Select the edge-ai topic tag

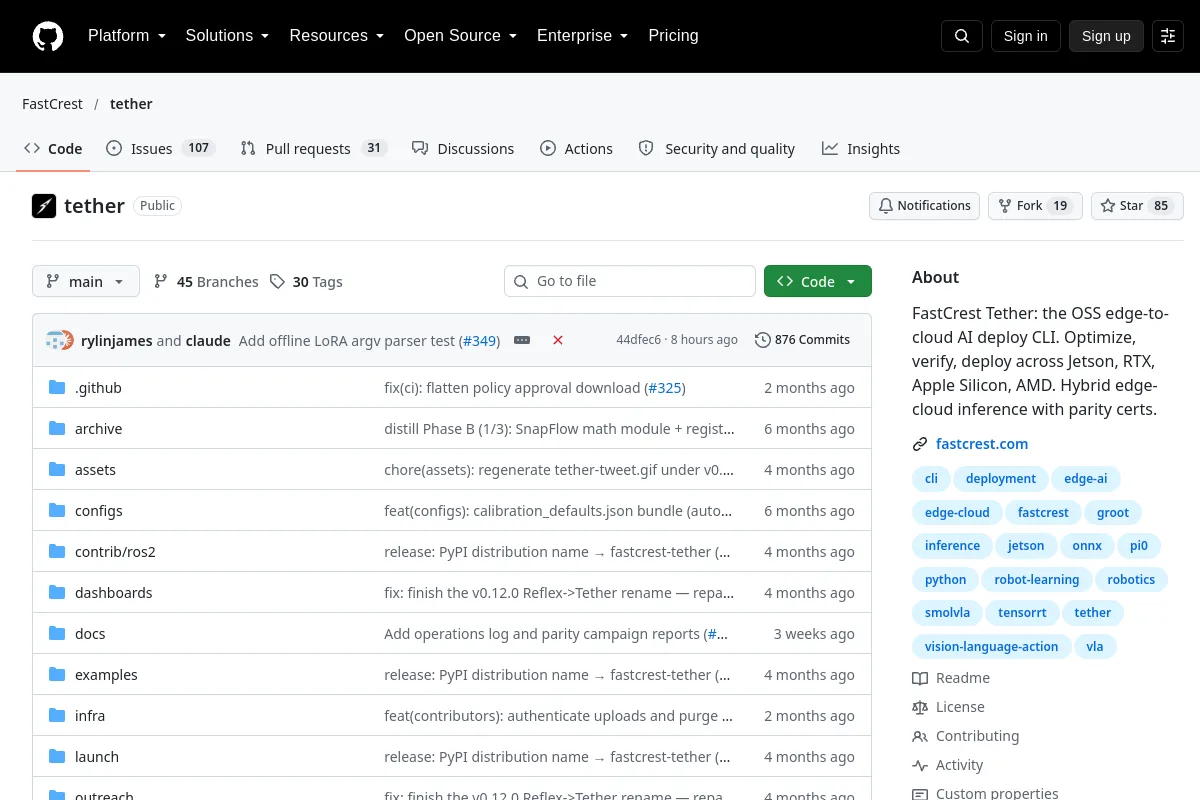pos(1086,479)
